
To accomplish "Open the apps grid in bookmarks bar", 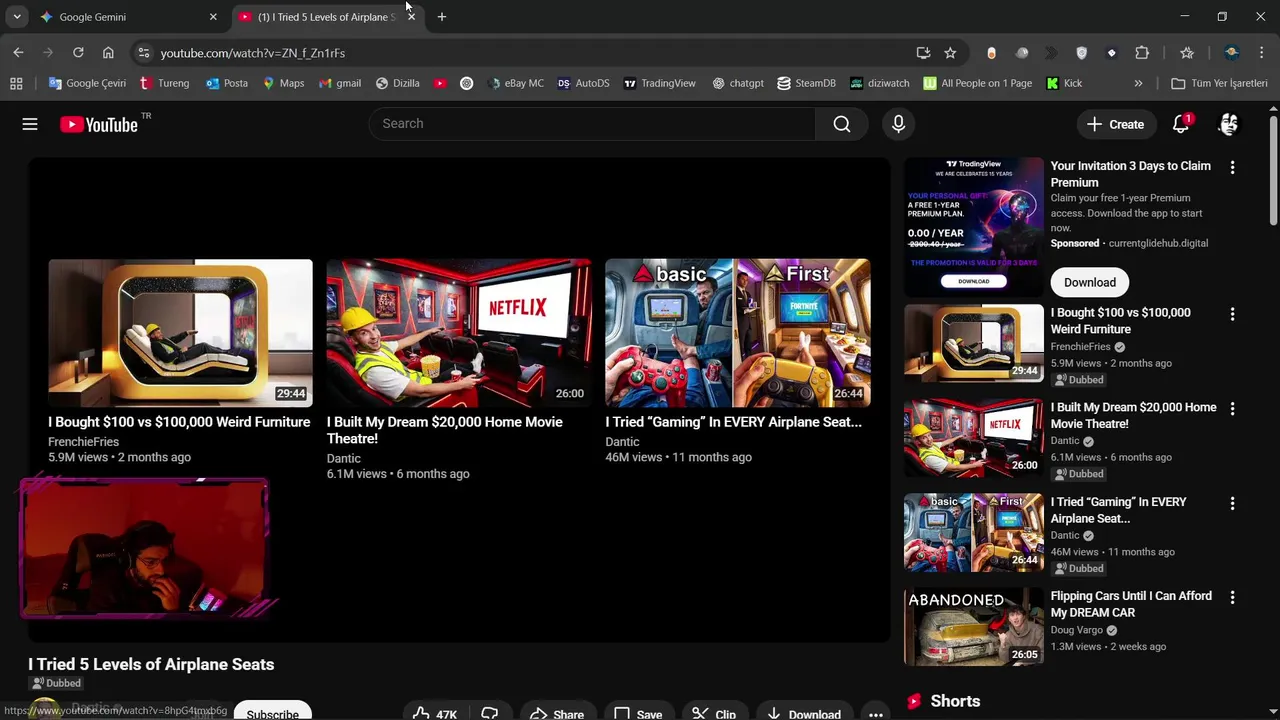I will 16,83.
